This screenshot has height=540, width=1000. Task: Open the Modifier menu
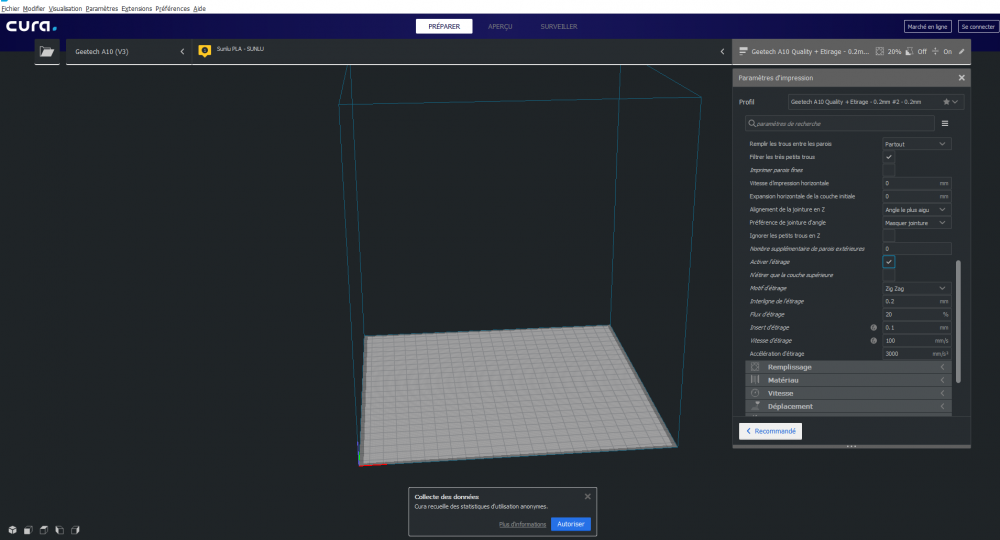34,8
